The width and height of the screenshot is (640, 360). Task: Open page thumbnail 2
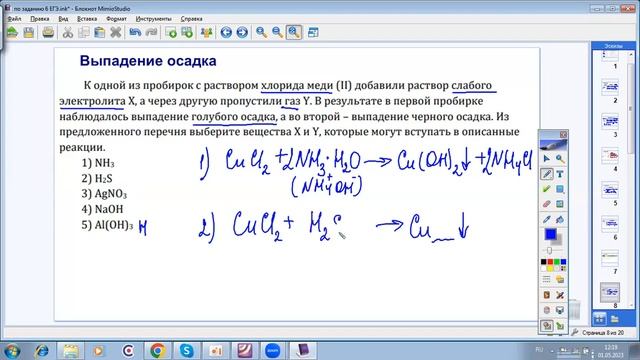click(610, 87)
